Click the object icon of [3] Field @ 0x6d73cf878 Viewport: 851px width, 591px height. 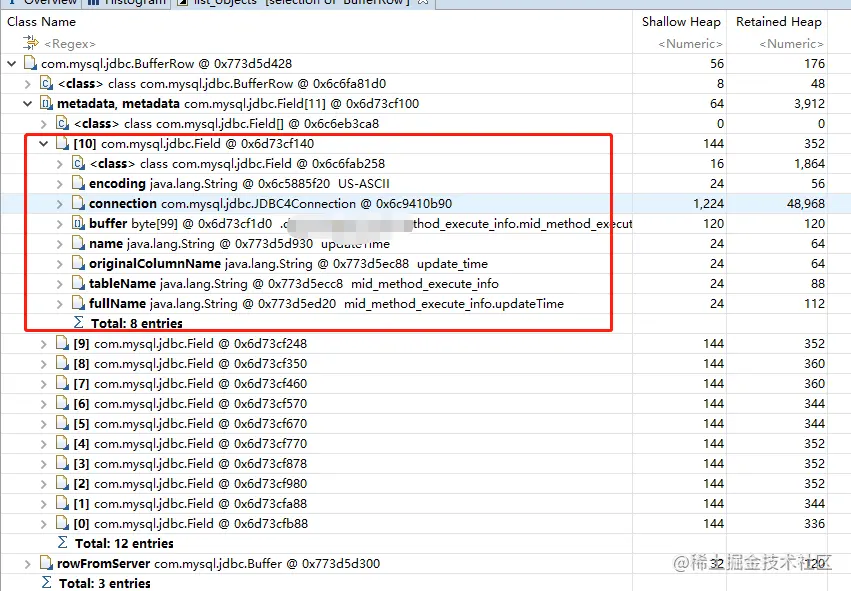click(62, 463)
